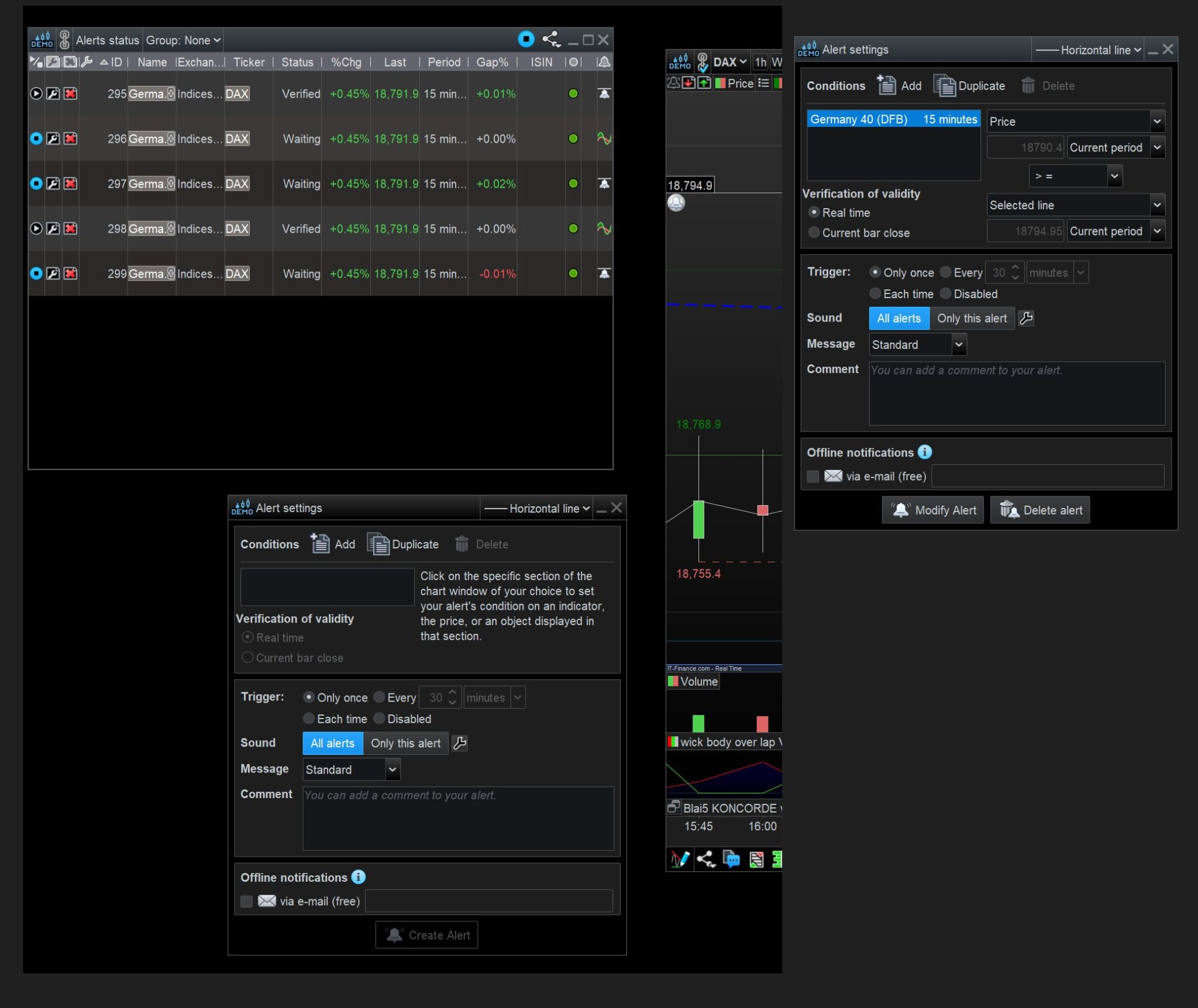This screenshot has height=1008, width=1198.
Task: Enable via e-mail checkbox in bottom Alert settings
Action: tap(247, 901)
